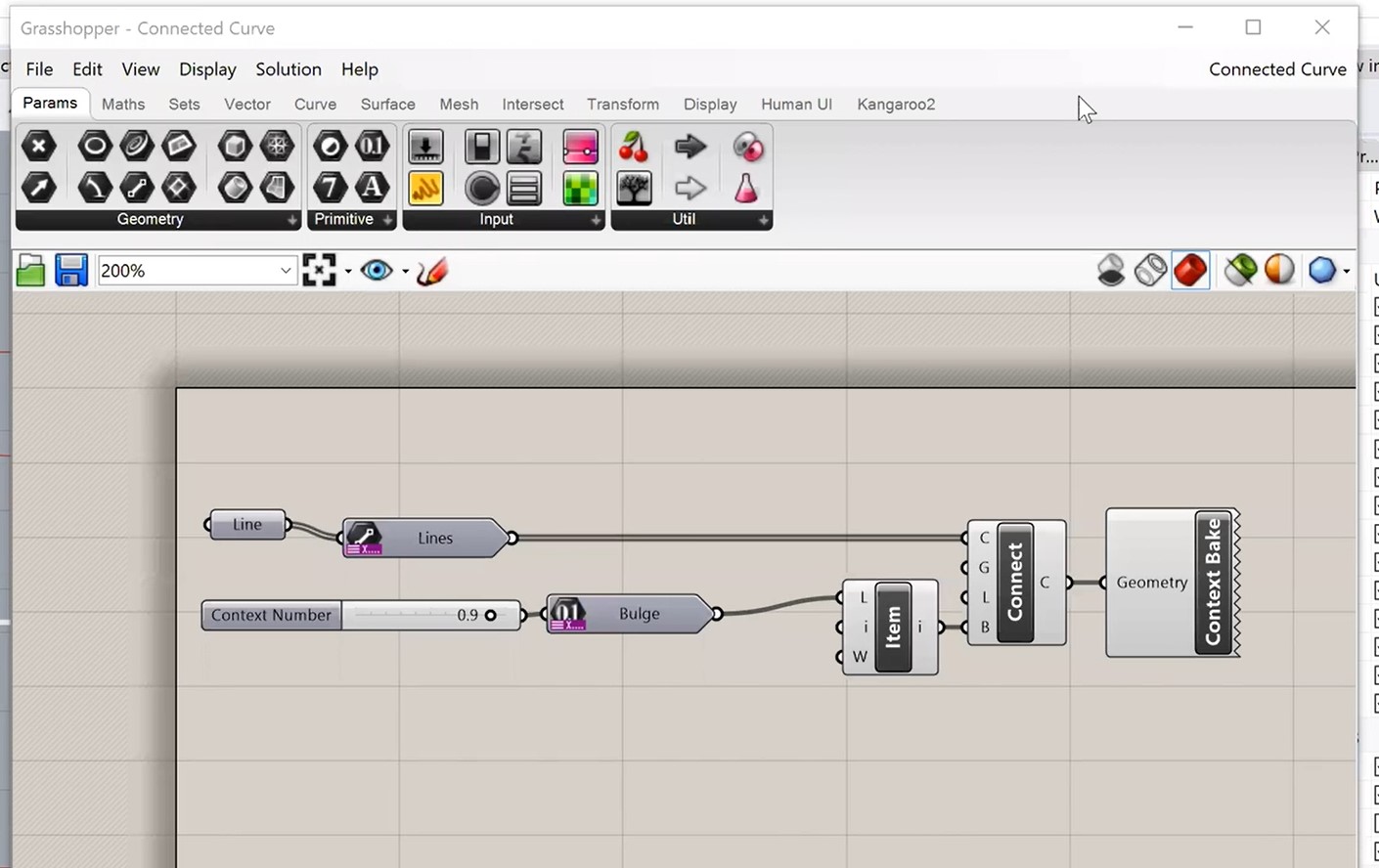The height and width of the screenshot is (868, 1379).
Task: Select the Line parameter node on canvas
Action: pos(247,525)
